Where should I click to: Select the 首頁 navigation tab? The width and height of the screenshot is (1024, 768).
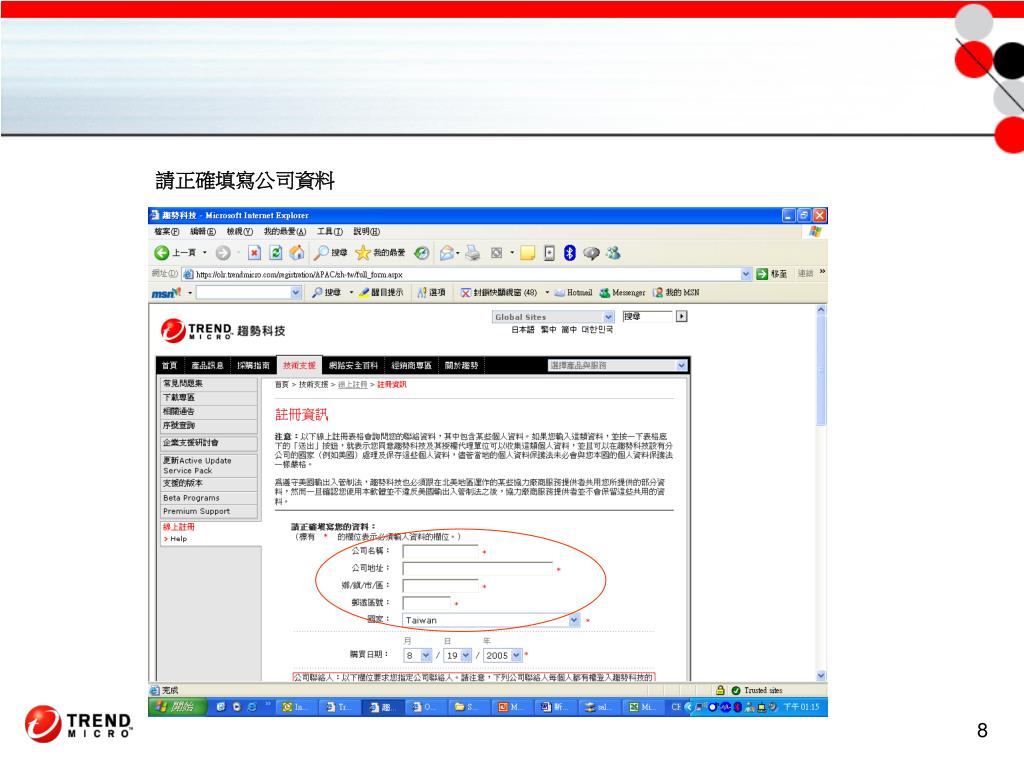click(x=170, y=365)
